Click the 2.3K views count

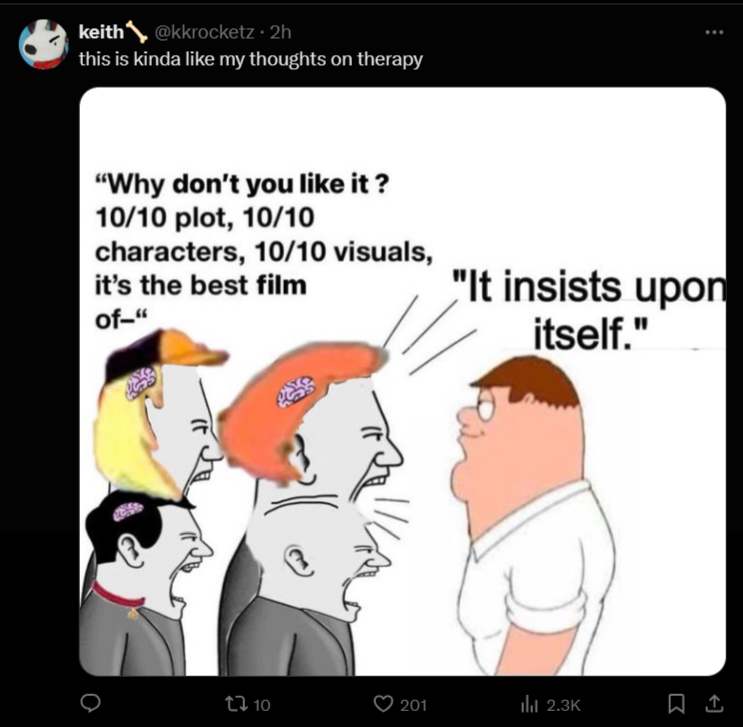pyautogui.click(x=563, y=705)
